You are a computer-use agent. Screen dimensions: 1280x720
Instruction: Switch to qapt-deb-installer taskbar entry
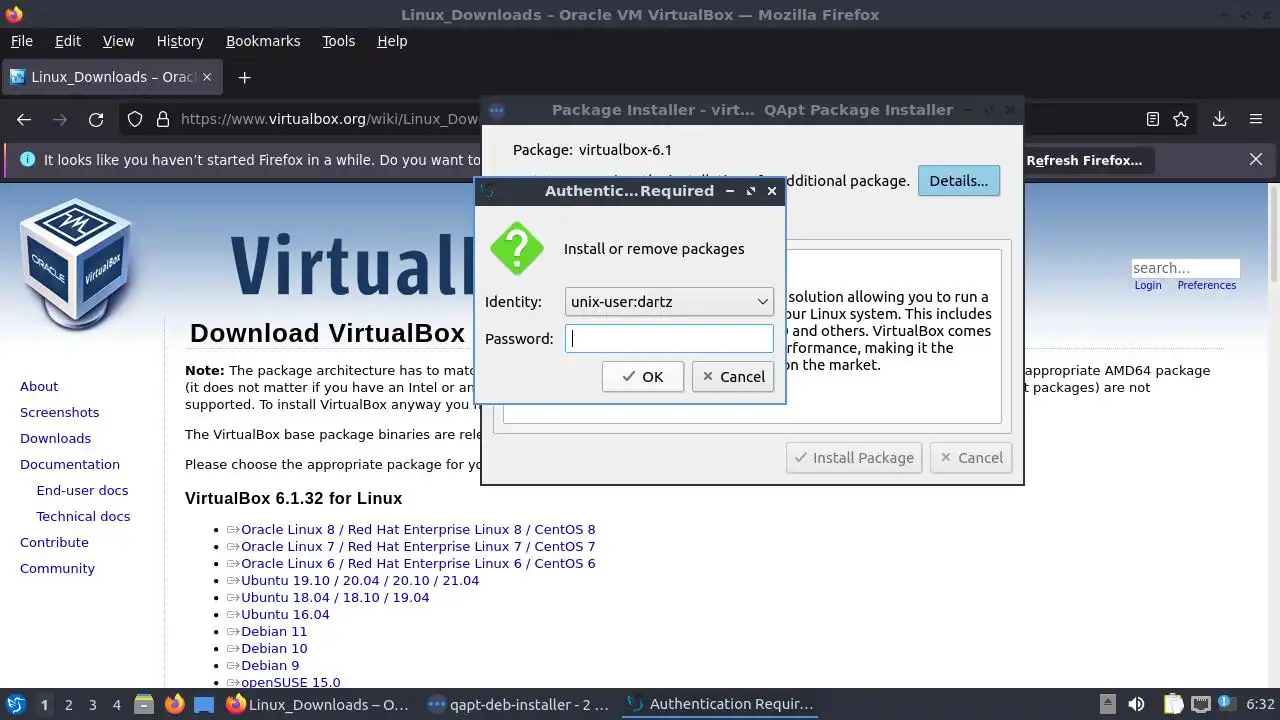tap(518, 704)
